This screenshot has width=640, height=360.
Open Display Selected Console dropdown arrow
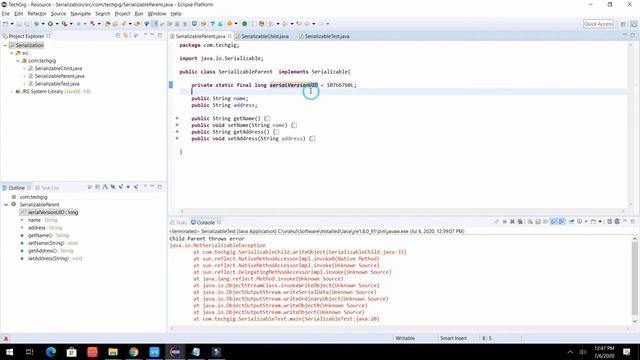point(586,221)
